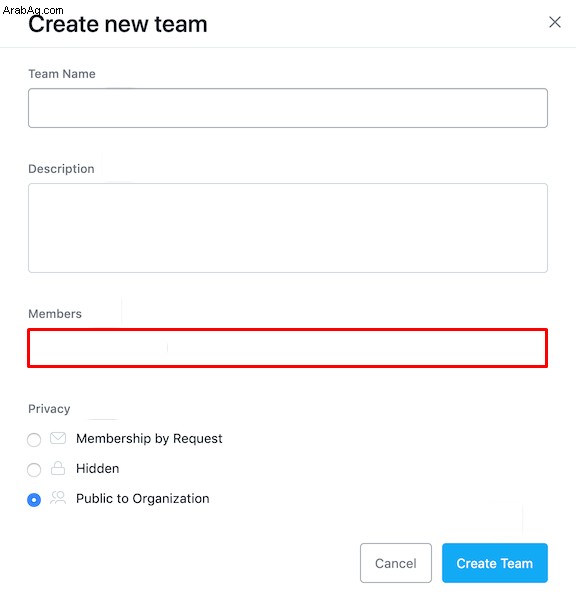
Task: Click the Description field label
Action: click(61, 169)
